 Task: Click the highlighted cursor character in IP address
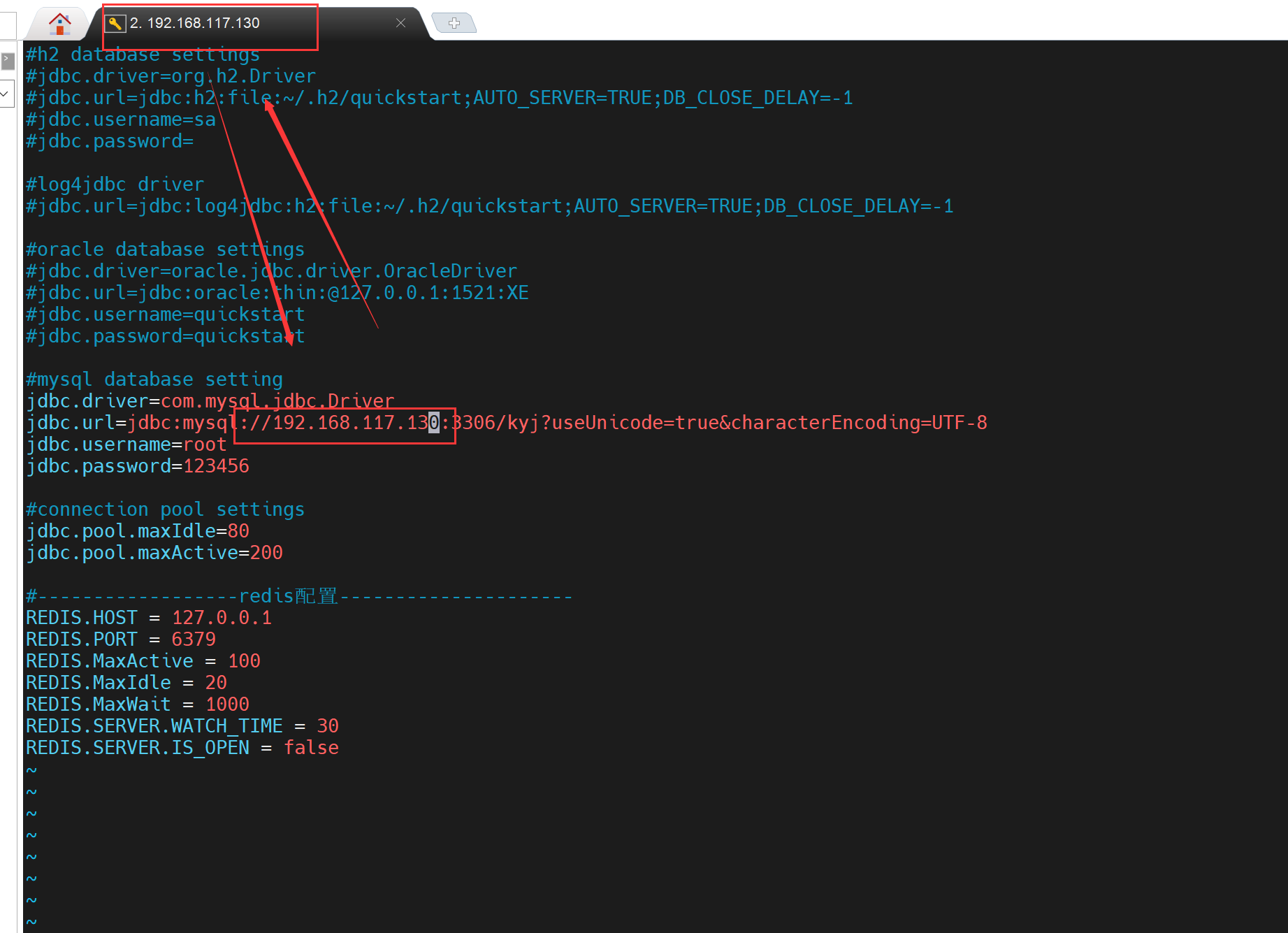coord(434,423)
